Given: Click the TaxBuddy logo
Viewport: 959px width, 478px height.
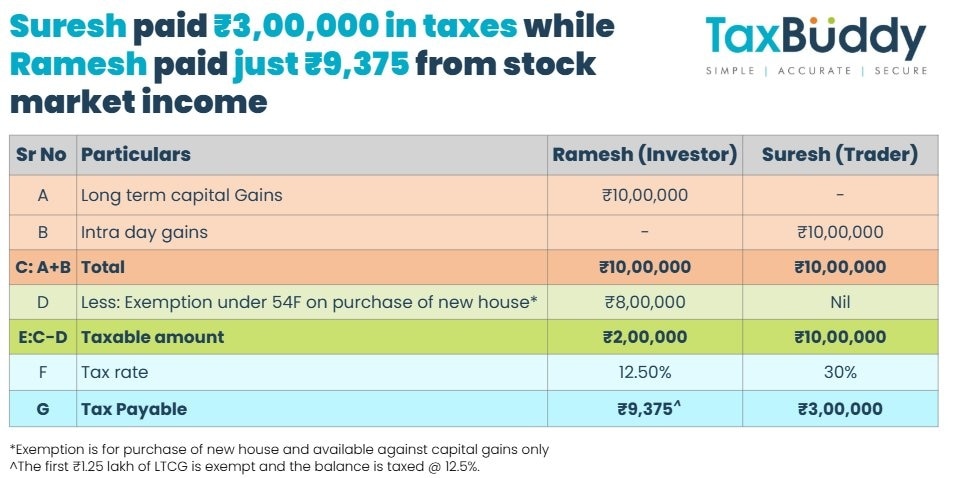Looking at the screenshot, I should [x=816, y=38].
